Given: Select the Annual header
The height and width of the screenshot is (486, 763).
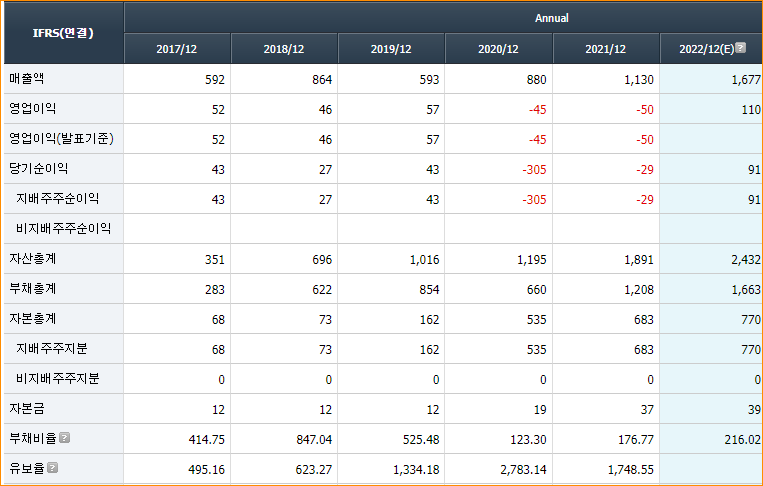Looking at the screenshot, I should (x=551, y=18).
